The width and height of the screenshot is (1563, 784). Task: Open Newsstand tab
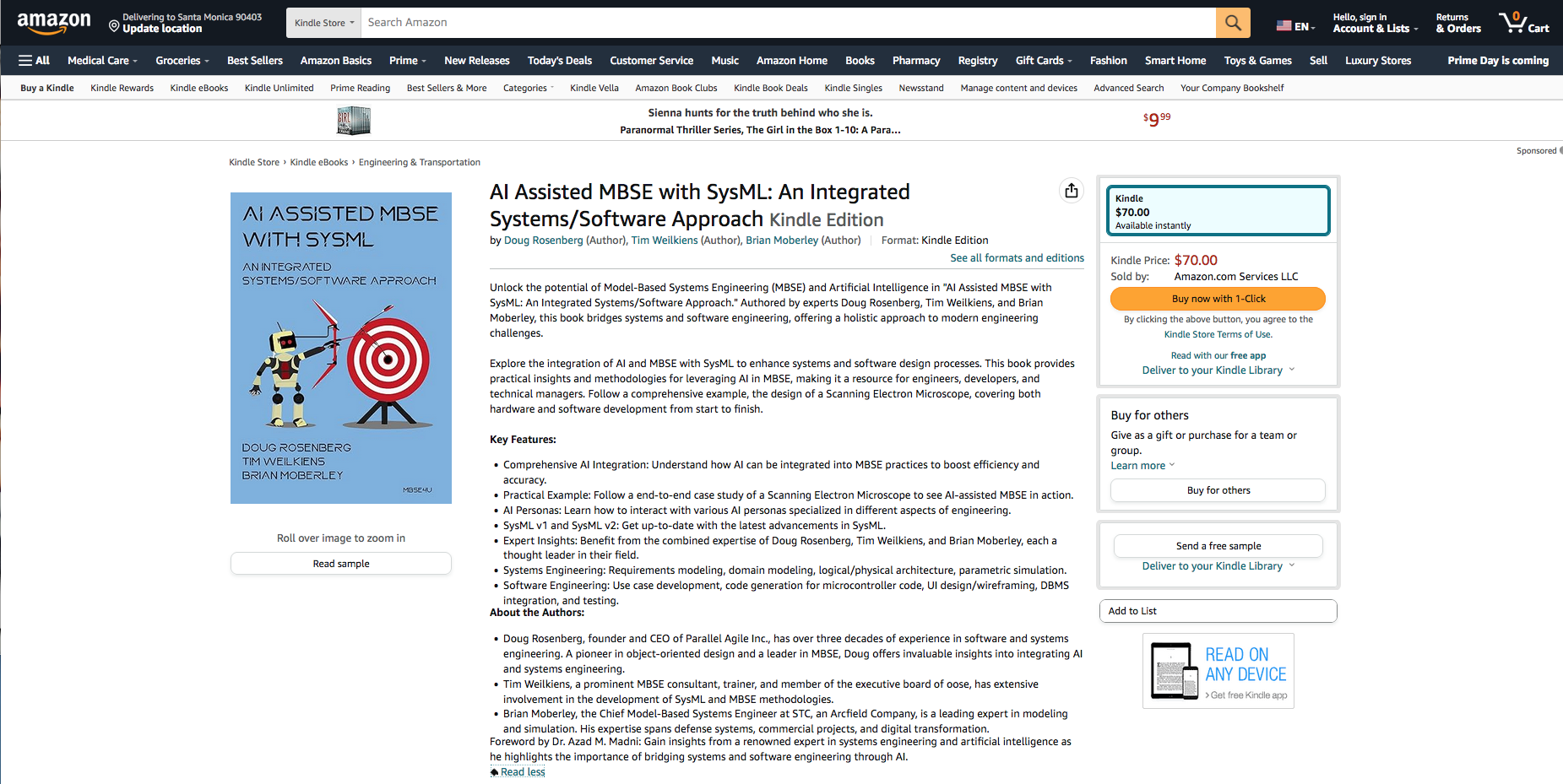[x=921, y=88]
